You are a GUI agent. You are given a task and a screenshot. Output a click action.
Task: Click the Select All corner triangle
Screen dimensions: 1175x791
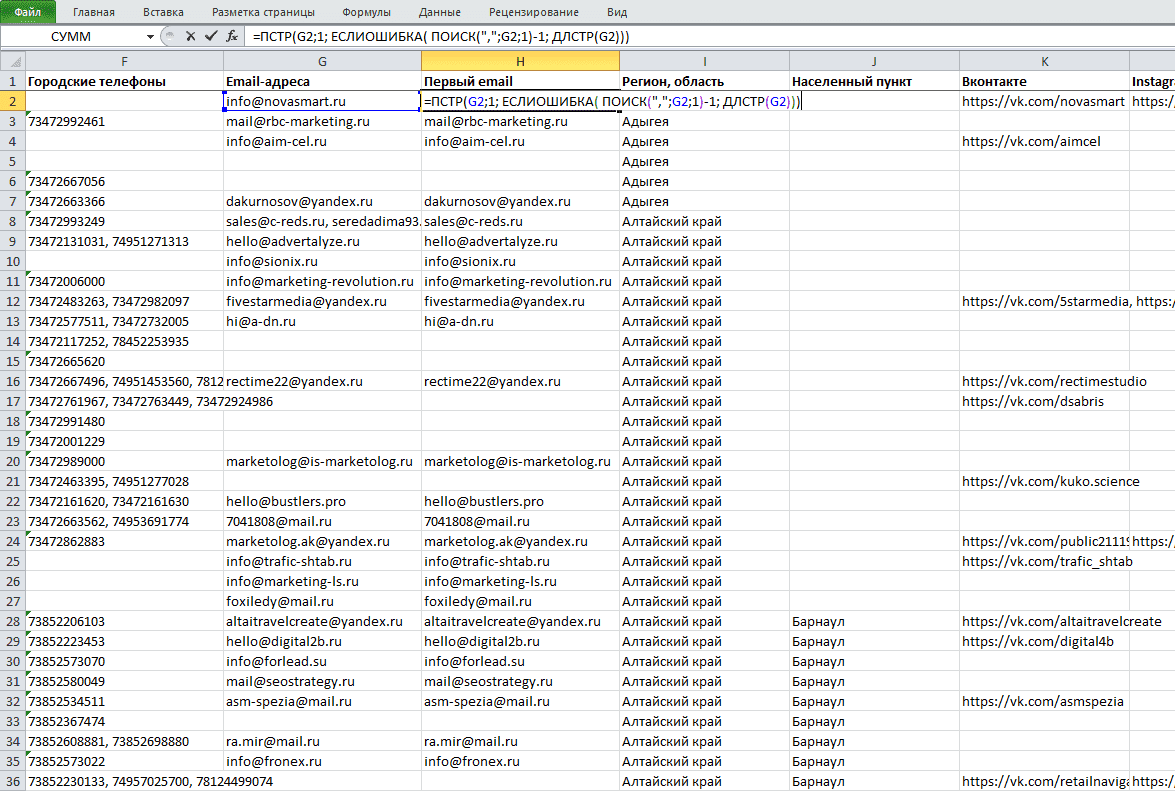pyautogui.click(x=13, y=61)
